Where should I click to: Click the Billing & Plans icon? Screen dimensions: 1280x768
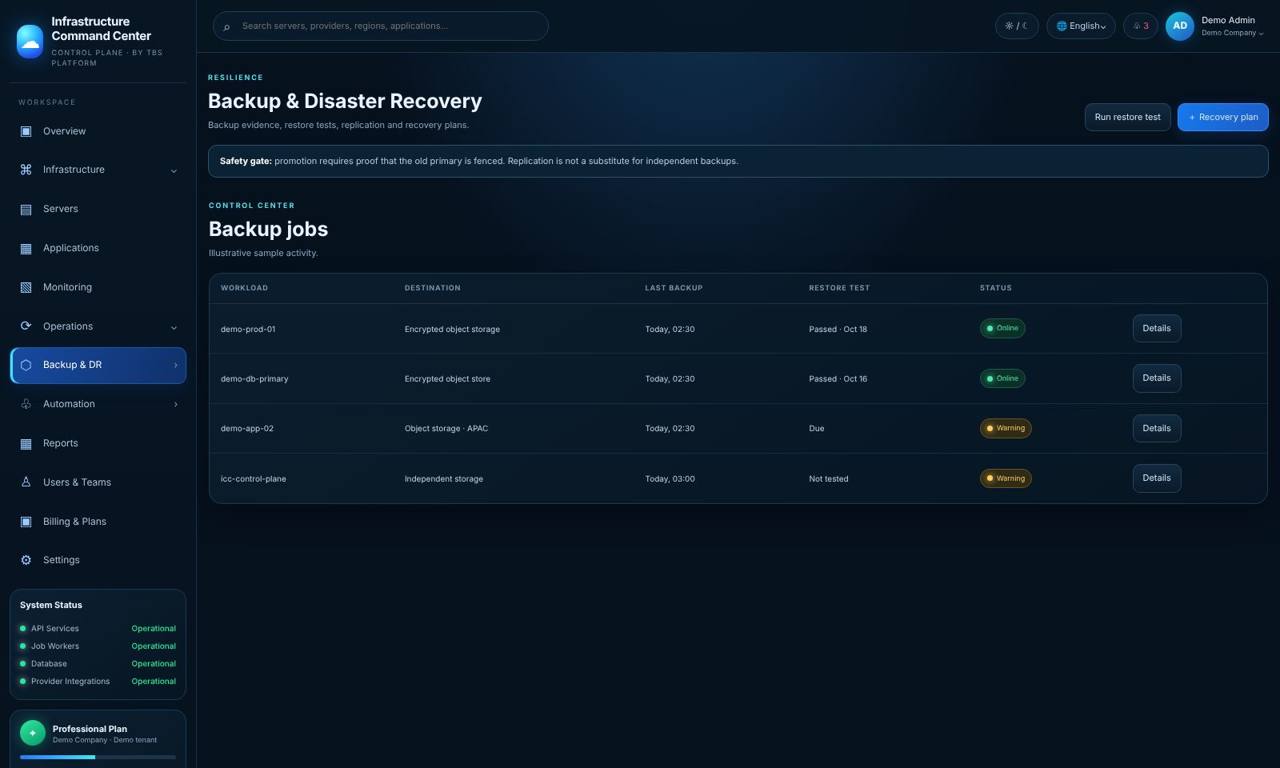(26, 521)
